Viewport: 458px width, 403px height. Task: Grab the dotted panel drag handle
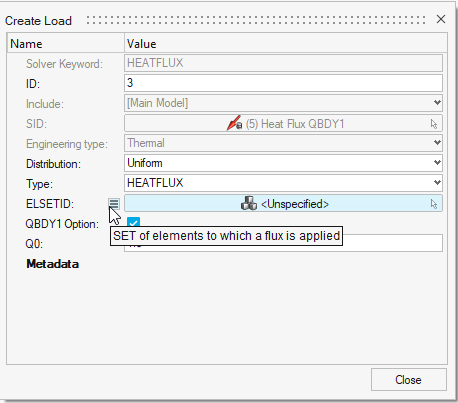coord(256,20)
